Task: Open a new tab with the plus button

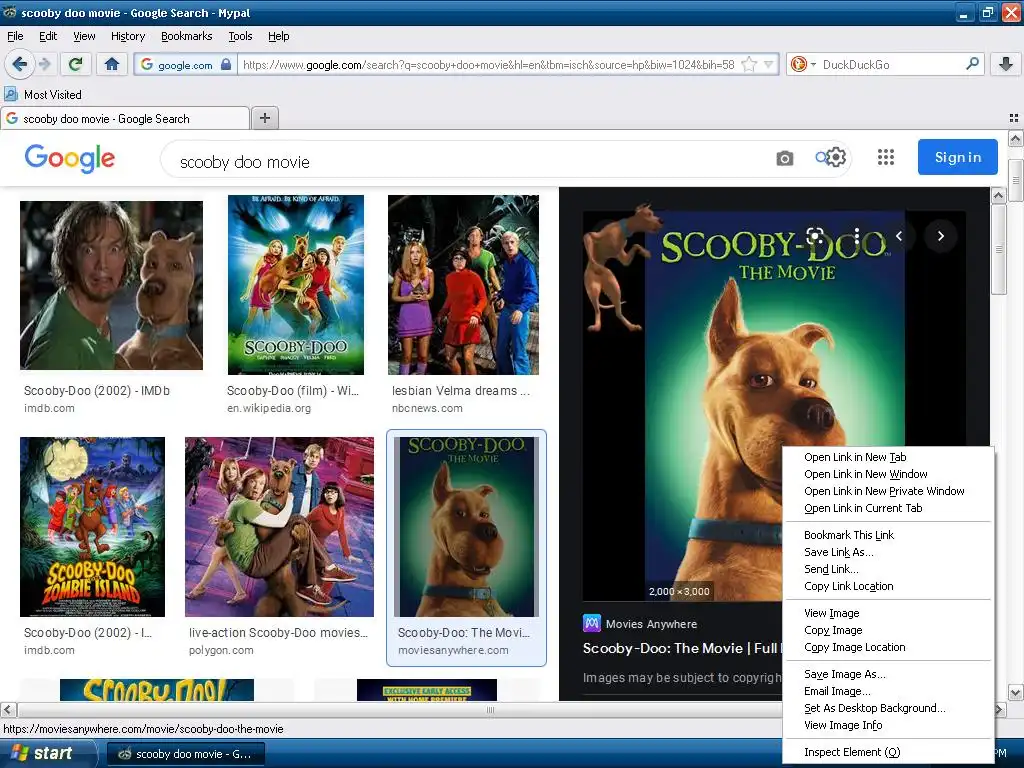Action: [x=264, y=118]
